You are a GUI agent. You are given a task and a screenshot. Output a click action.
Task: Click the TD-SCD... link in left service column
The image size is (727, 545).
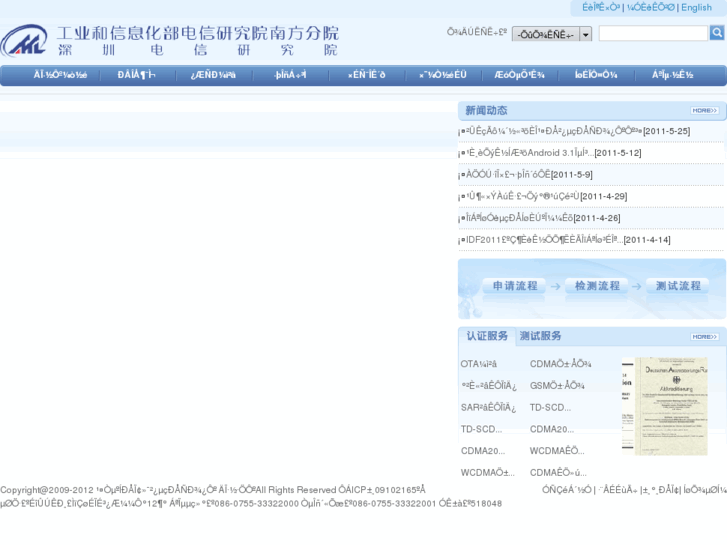[481, 430]
